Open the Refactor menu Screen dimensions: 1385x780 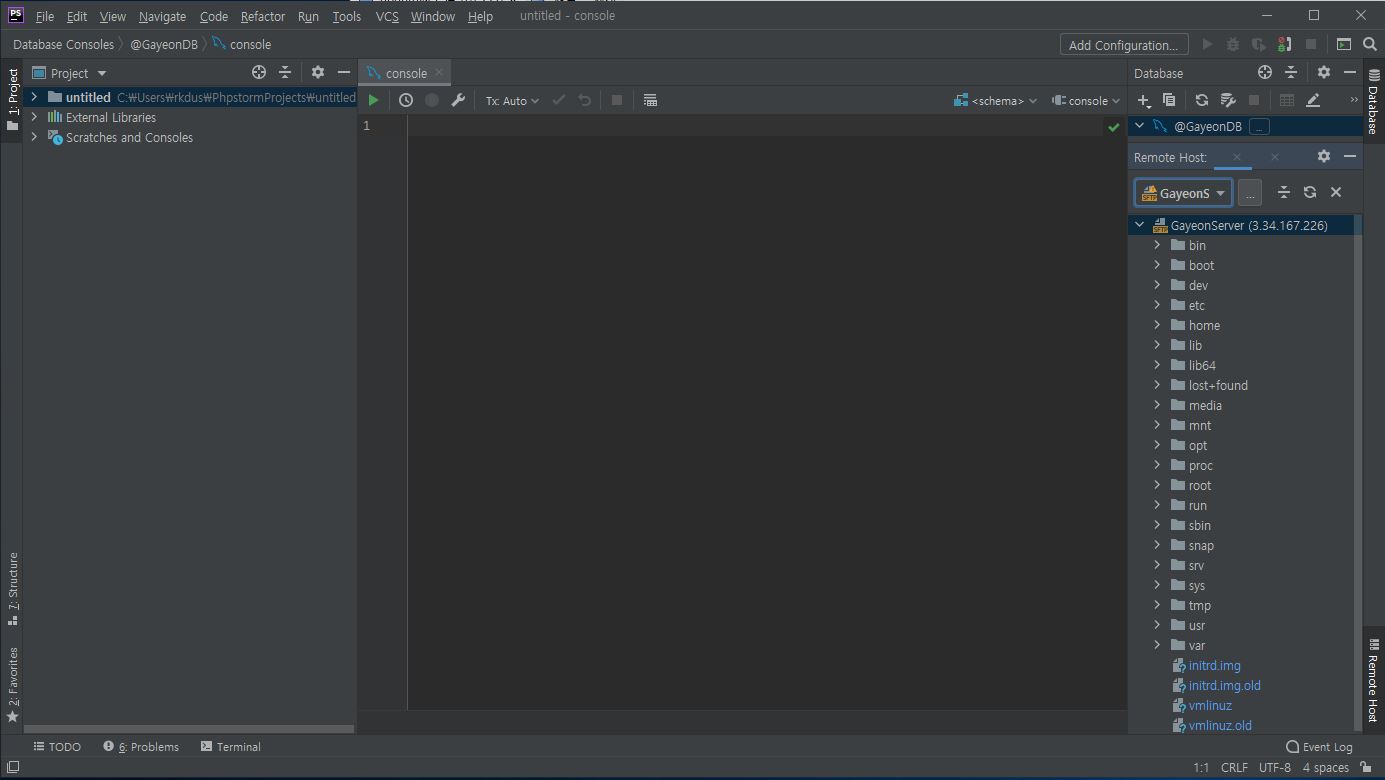click(262, 16)
